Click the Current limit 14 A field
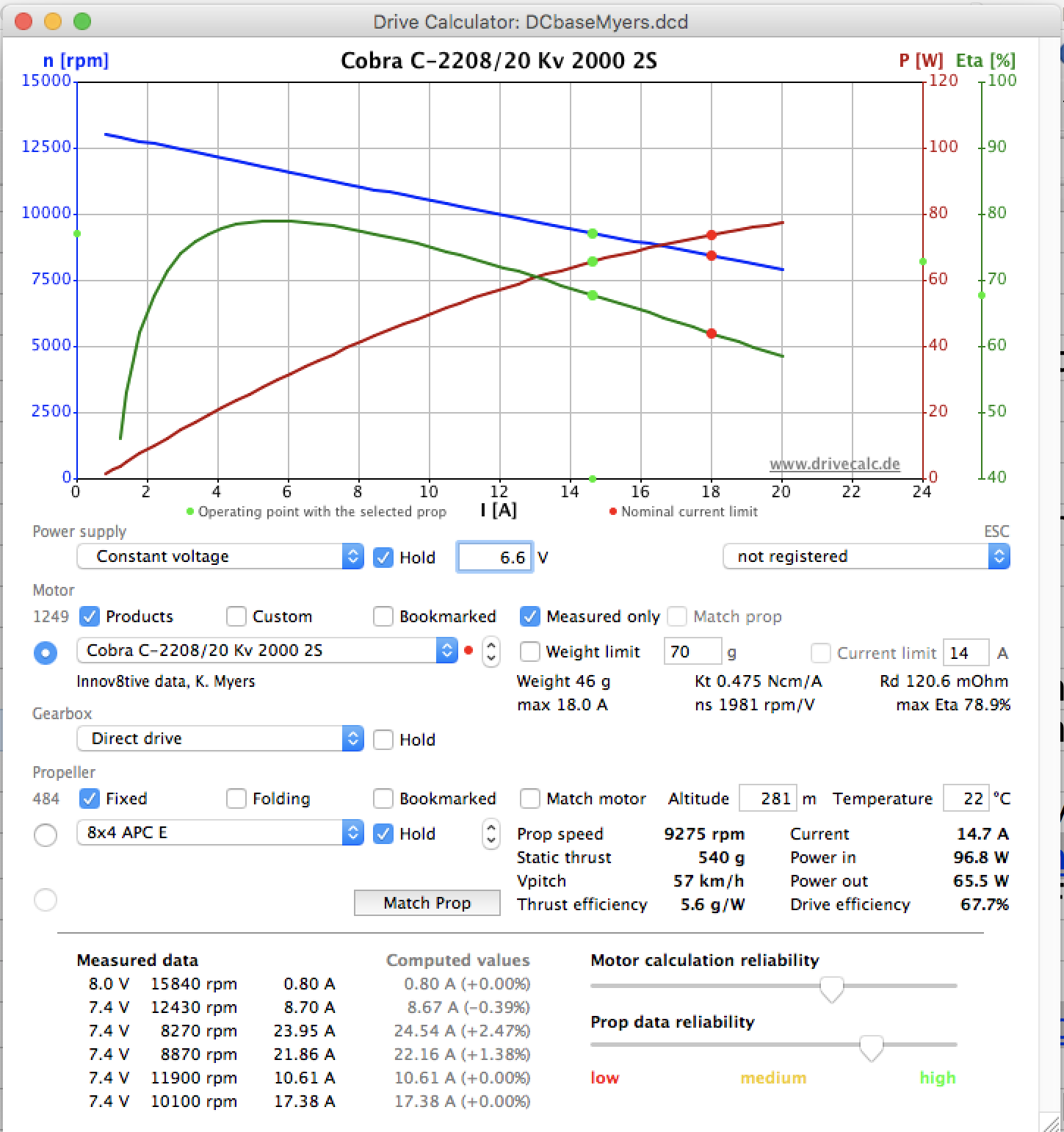The image size is (1064, 1132). pyautogui.click(x=966, y=653)
